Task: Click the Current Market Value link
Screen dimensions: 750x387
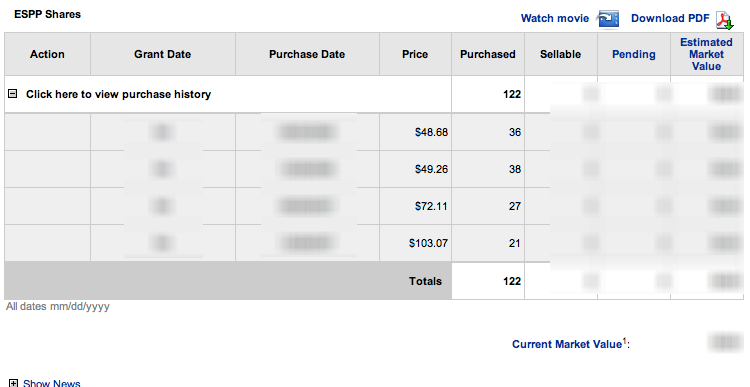Action: tap(569, 344)
